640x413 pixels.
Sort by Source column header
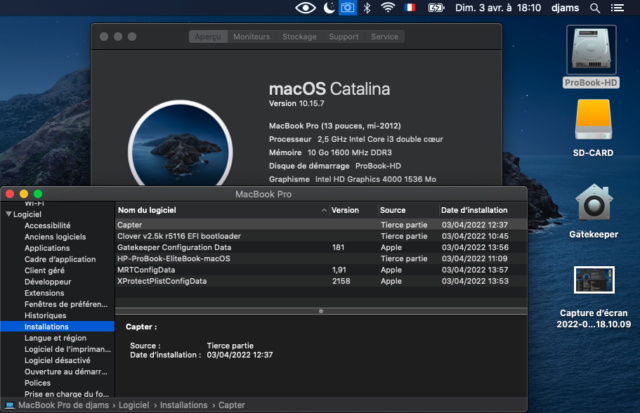tap(408, 210)
